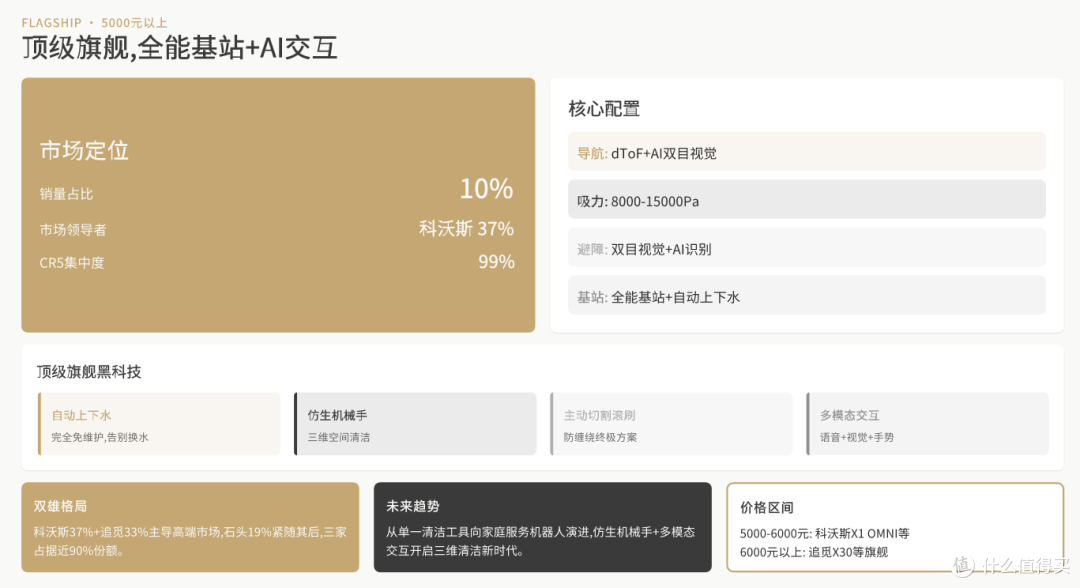Open the 主动切割滚刷 feature card

click(672, 424)
